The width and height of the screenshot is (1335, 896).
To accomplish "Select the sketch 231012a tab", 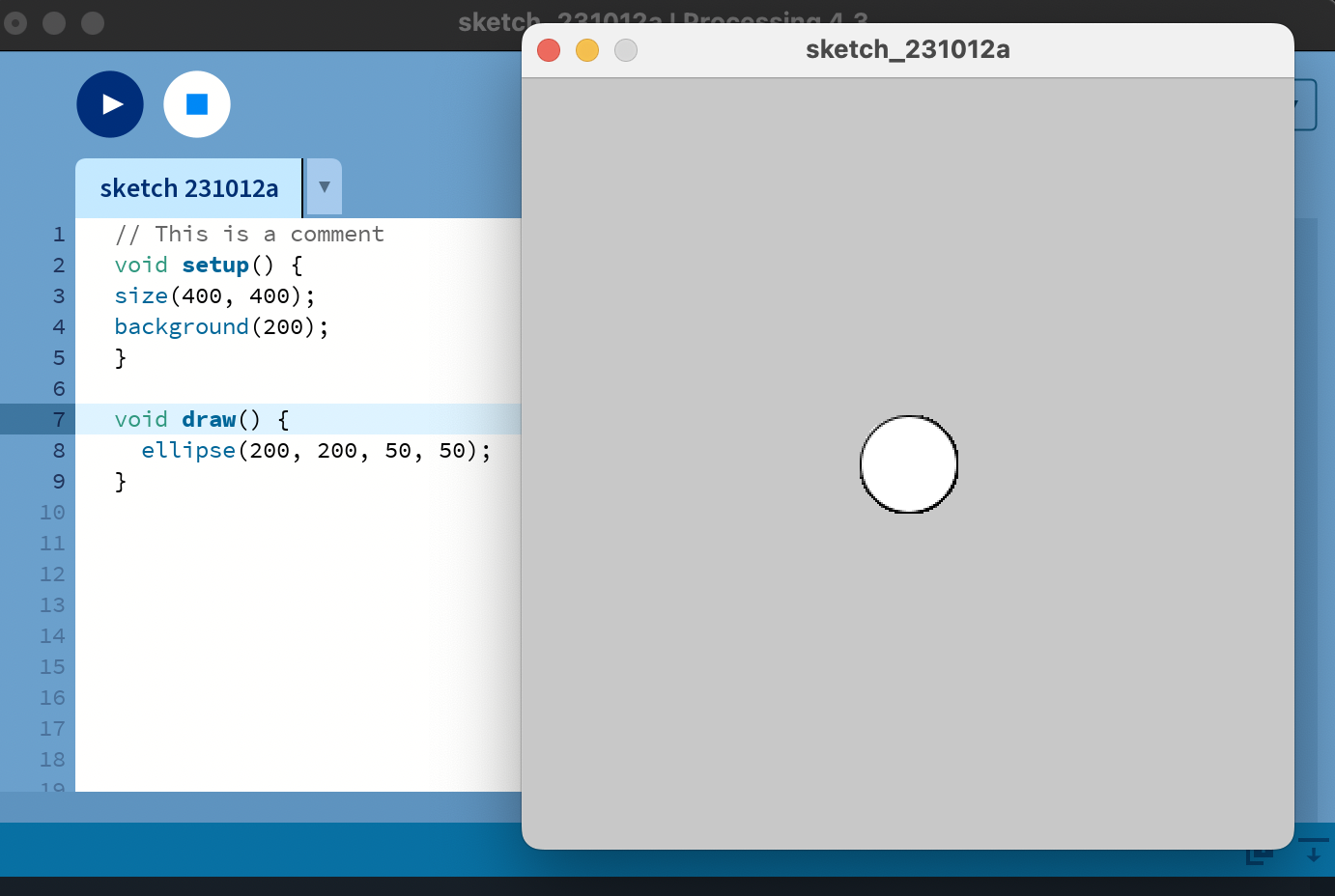I will (x=188, y=188).
